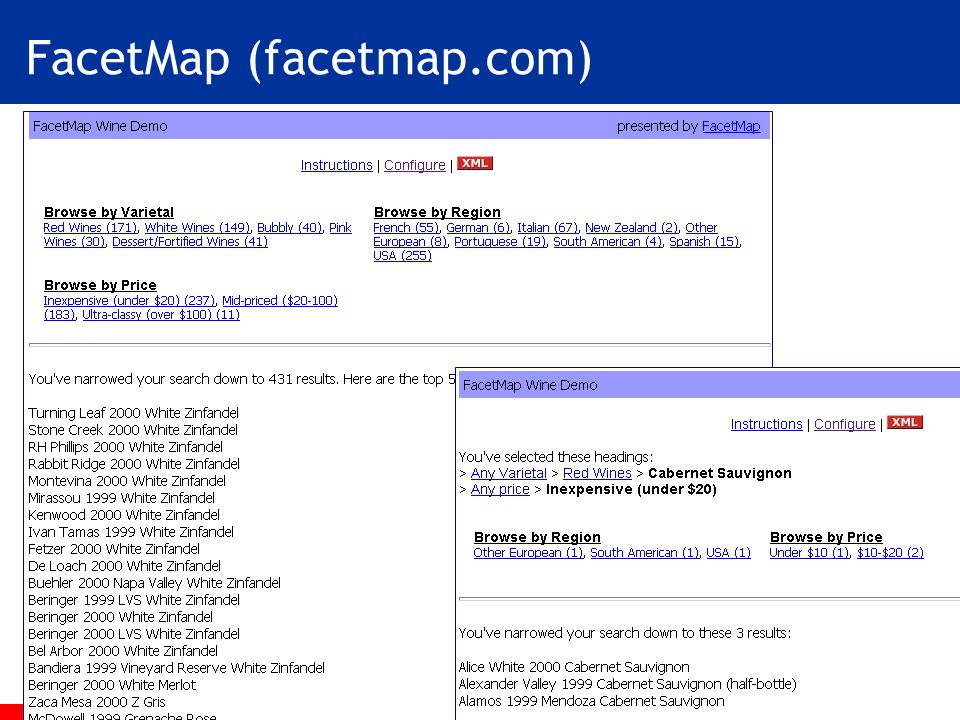Click Bandiera 1999 Vineyard Reserve White Zinfandel
Image resolution: width=960 pixels, height=720 pixels.
coord(176,668)
